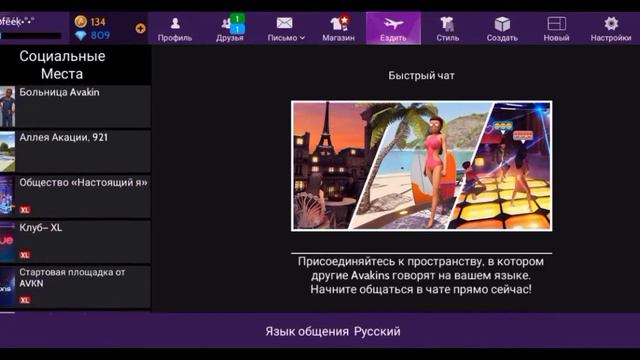Tap the gold coin balance 134
The width and height of the screenshot is (640, 360).
click(x=90, y=21)
